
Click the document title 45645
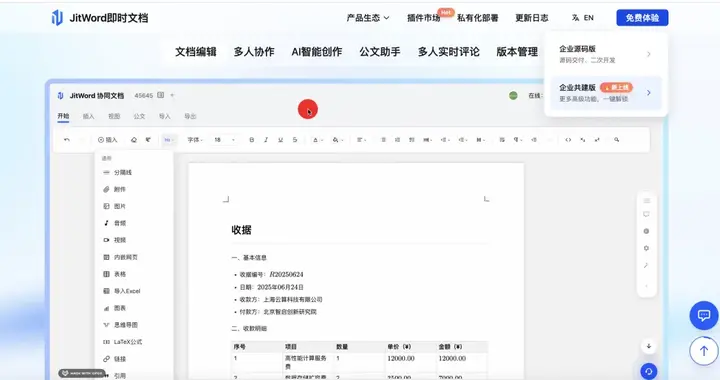[x=144, y=95]
